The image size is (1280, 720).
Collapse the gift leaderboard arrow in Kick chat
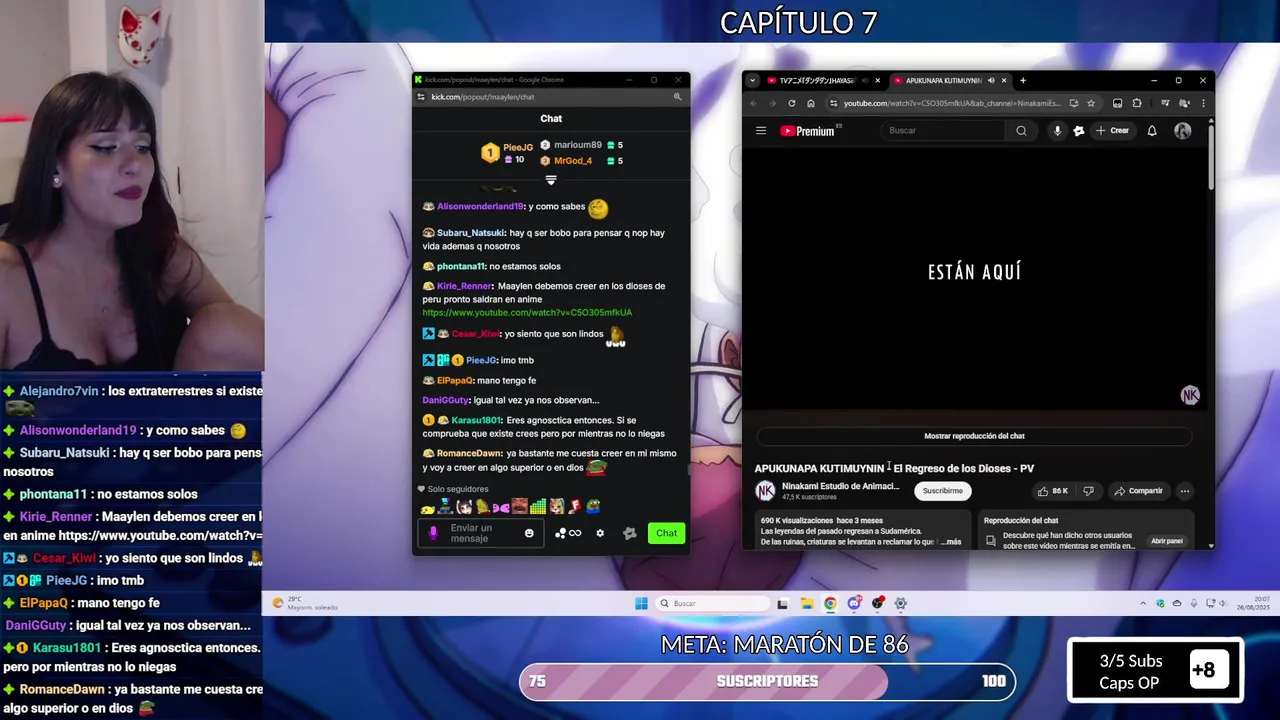tap(551, 180)
